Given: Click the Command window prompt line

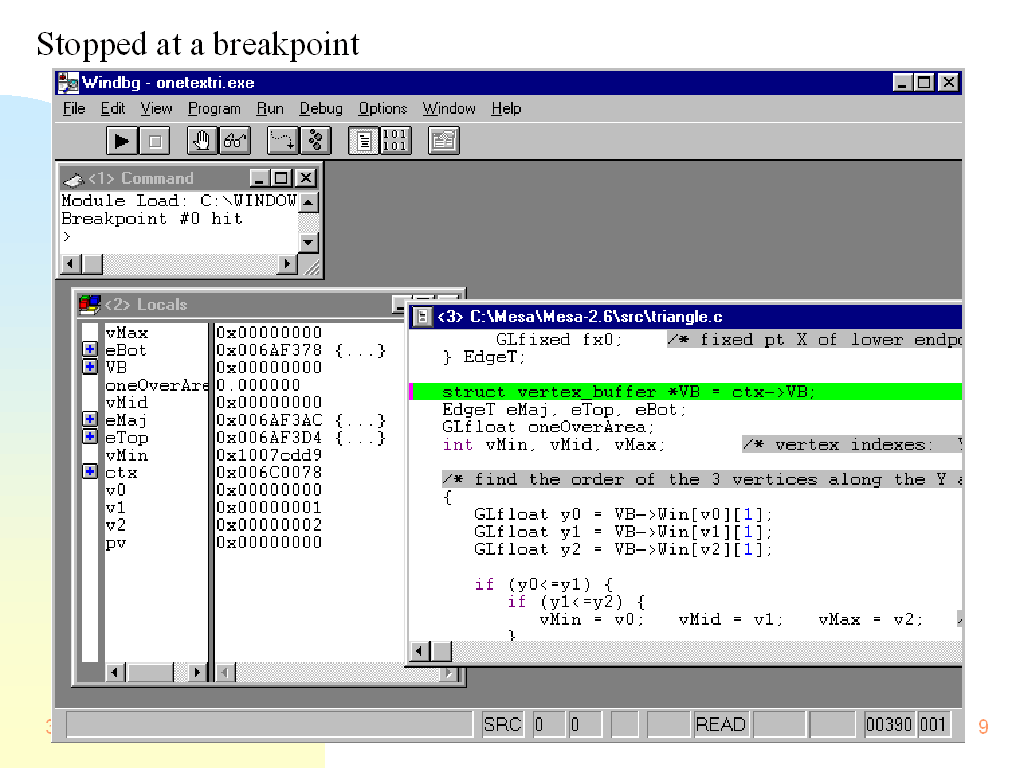Looking at the screenshot, I should click(x=150, y=237).
